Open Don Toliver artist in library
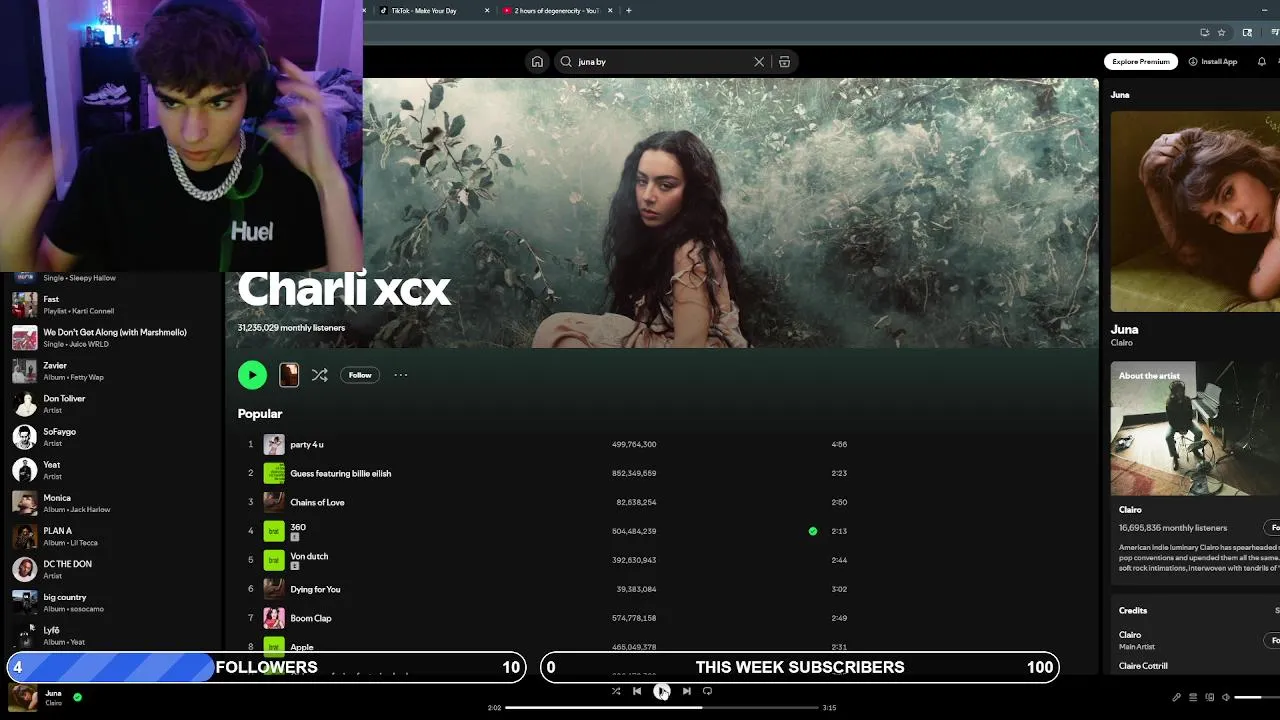Image resolution: width=1280 pixels, height=720 pixels. pos(112,404)
